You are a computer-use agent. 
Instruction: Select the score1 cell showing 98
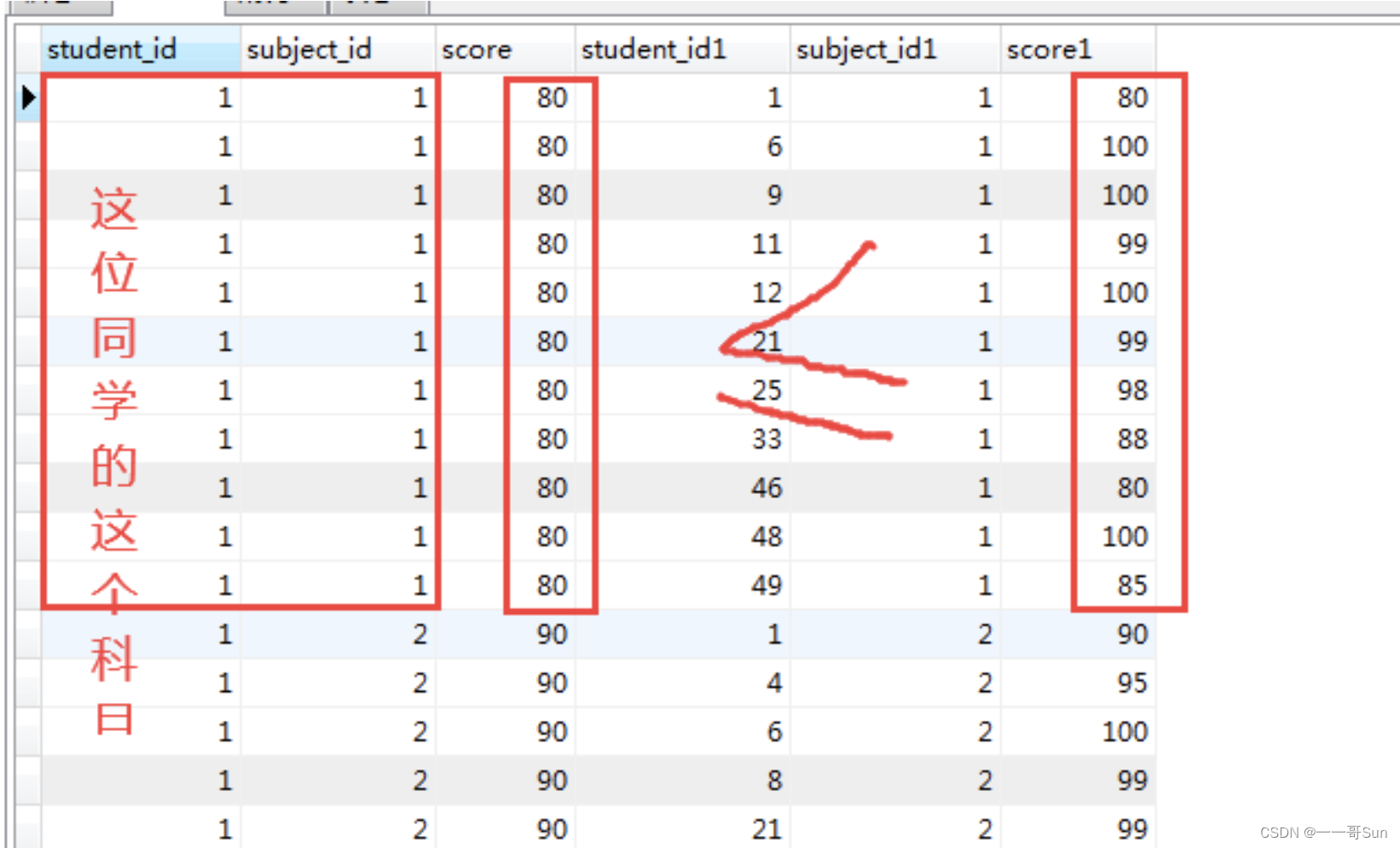pyautogui.click(x=1078, y=390)
